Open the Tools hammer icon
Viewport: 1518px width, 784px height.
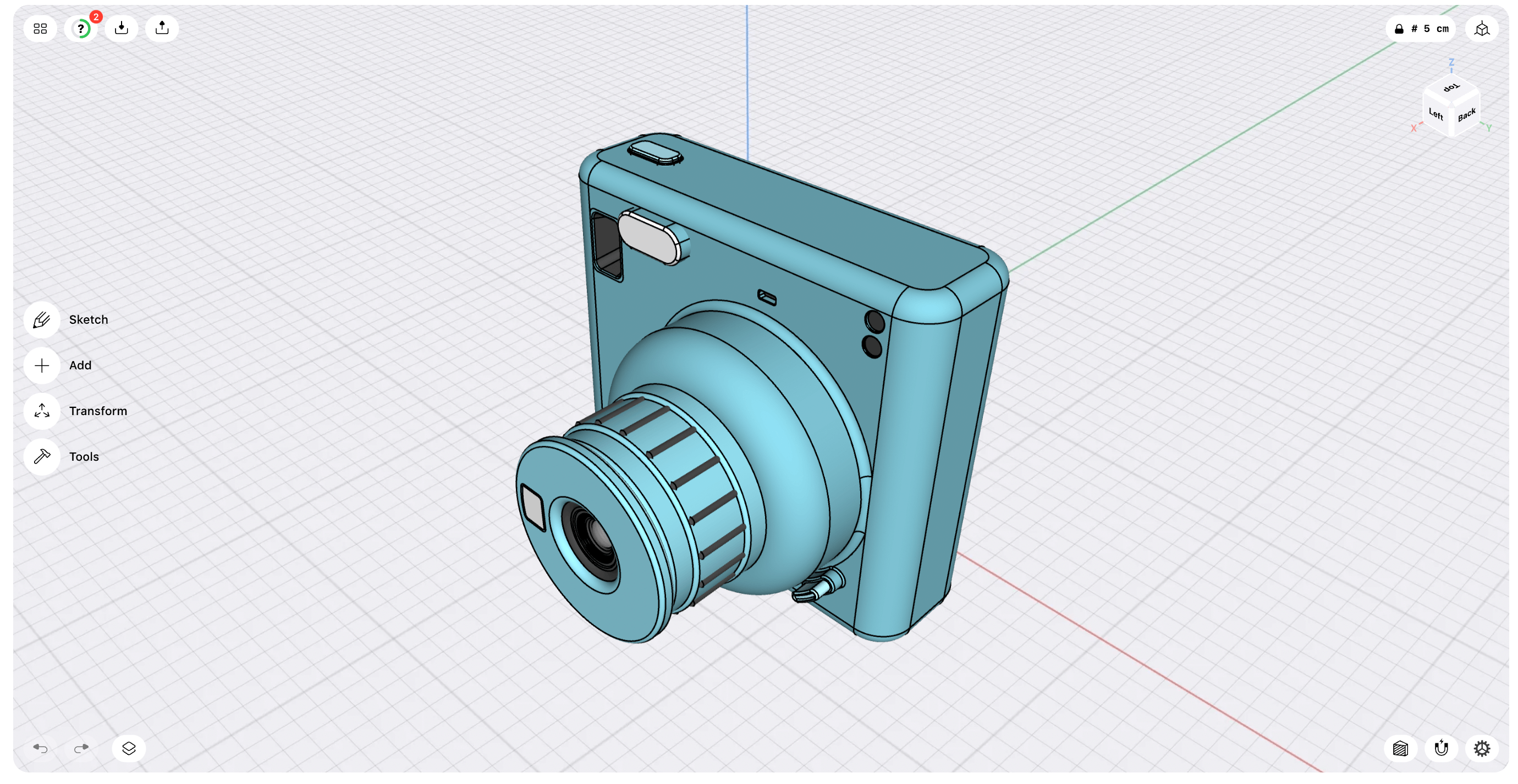point(42,457)
